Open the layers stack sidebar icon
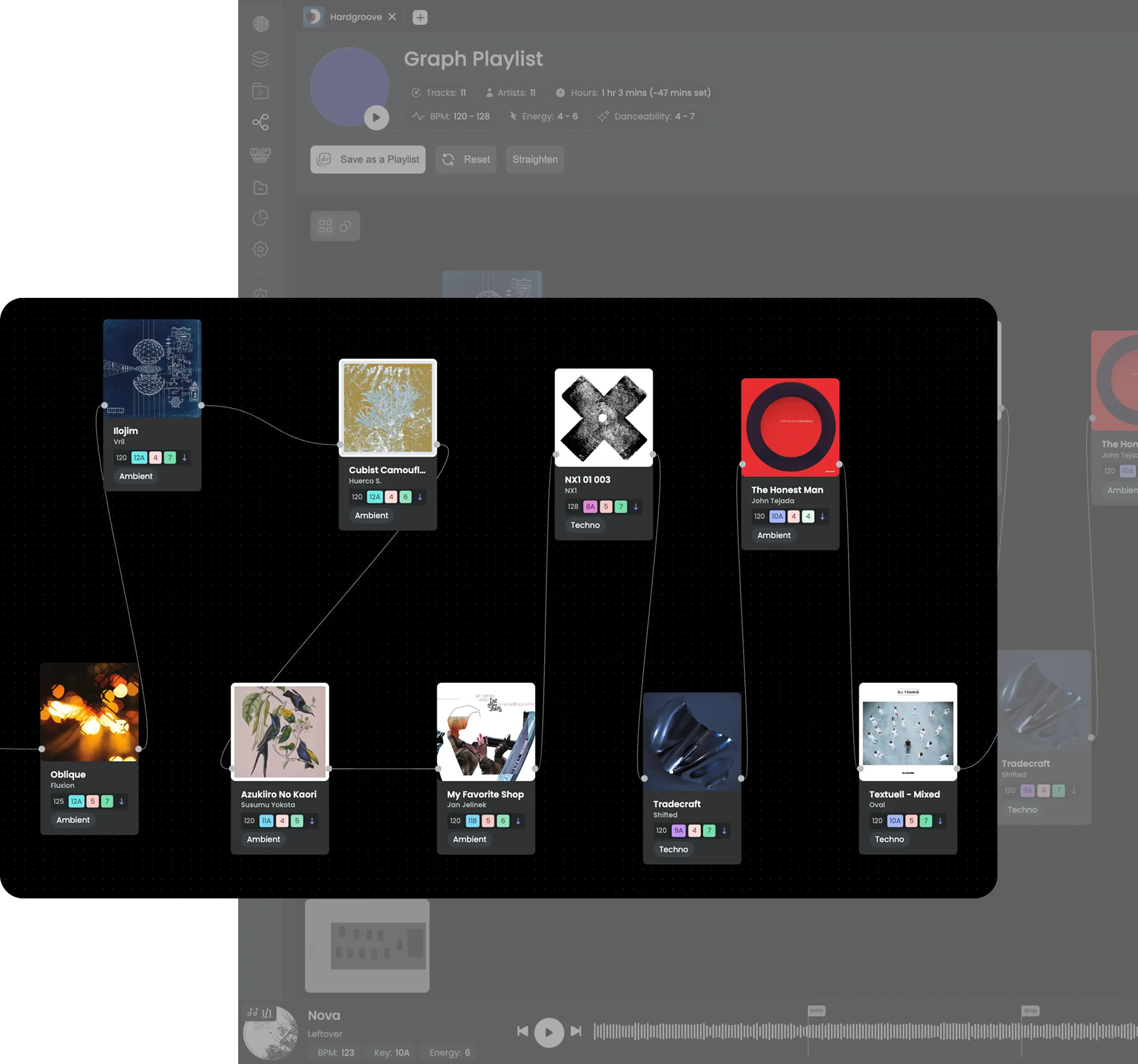This screenshot has height=1064, width=1138. [260, 59]
